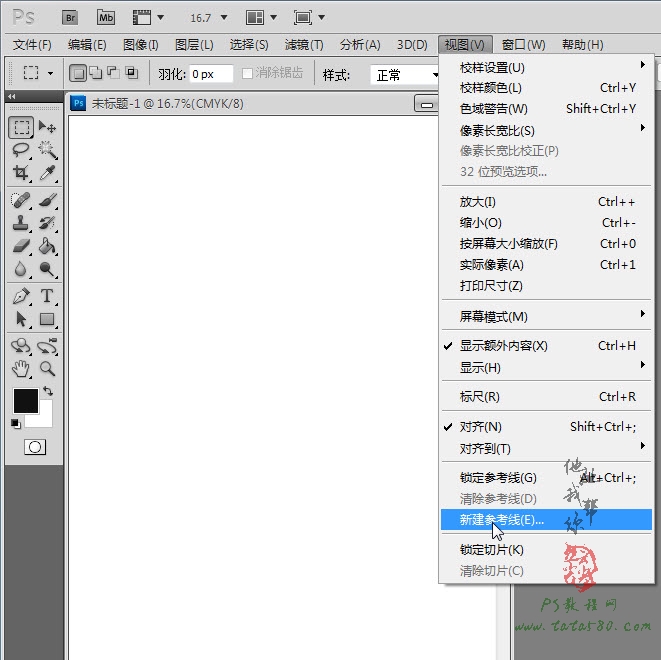Viewport: 661px width, 660px height.
Task: Expand the 校样设置(U) submenu
Action: coord(546,67)
